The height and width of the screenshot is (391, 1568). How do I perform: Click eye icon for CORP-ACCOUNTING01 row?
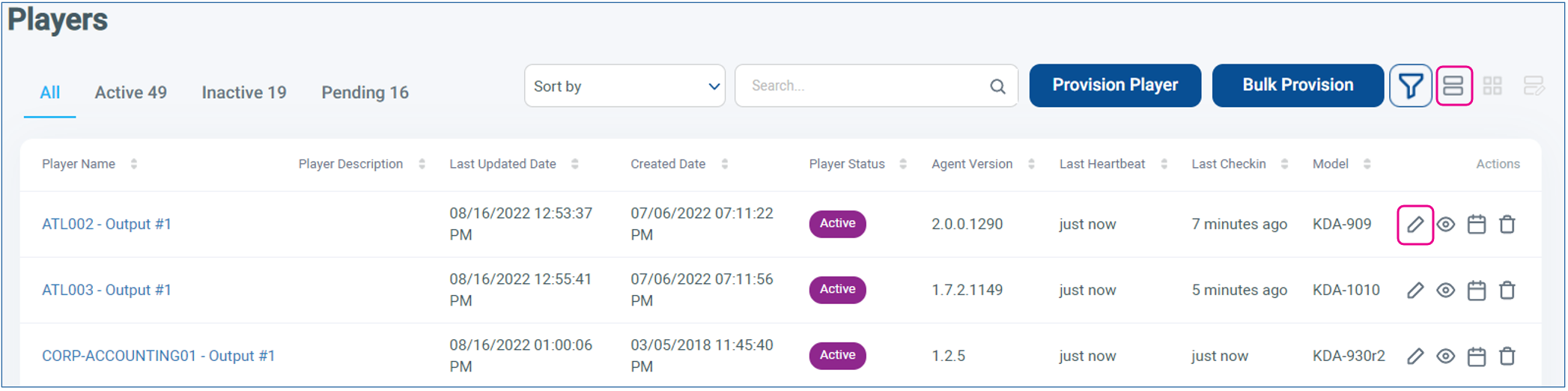tap(1445, 357)
